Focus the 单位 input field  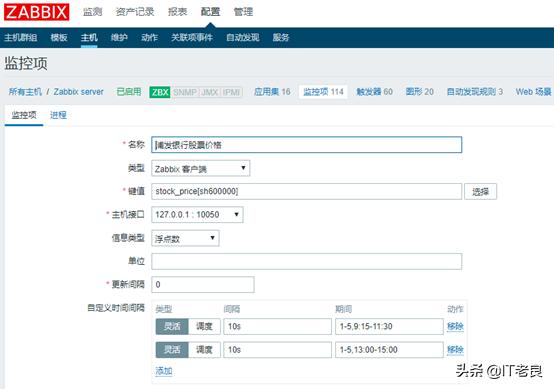[x=306, y=261]
